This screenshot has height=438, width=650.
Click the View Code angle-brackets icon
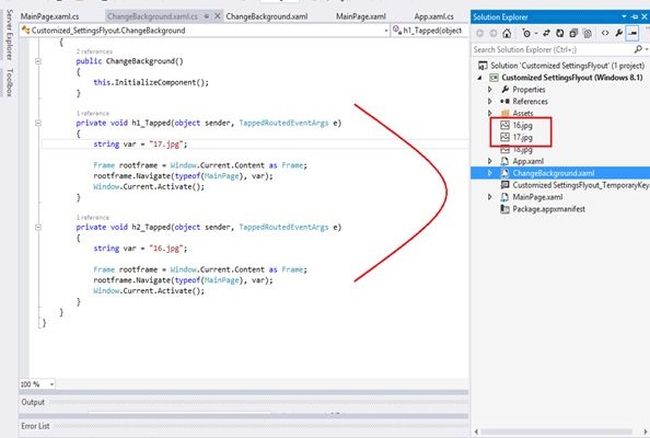(605, 34)
